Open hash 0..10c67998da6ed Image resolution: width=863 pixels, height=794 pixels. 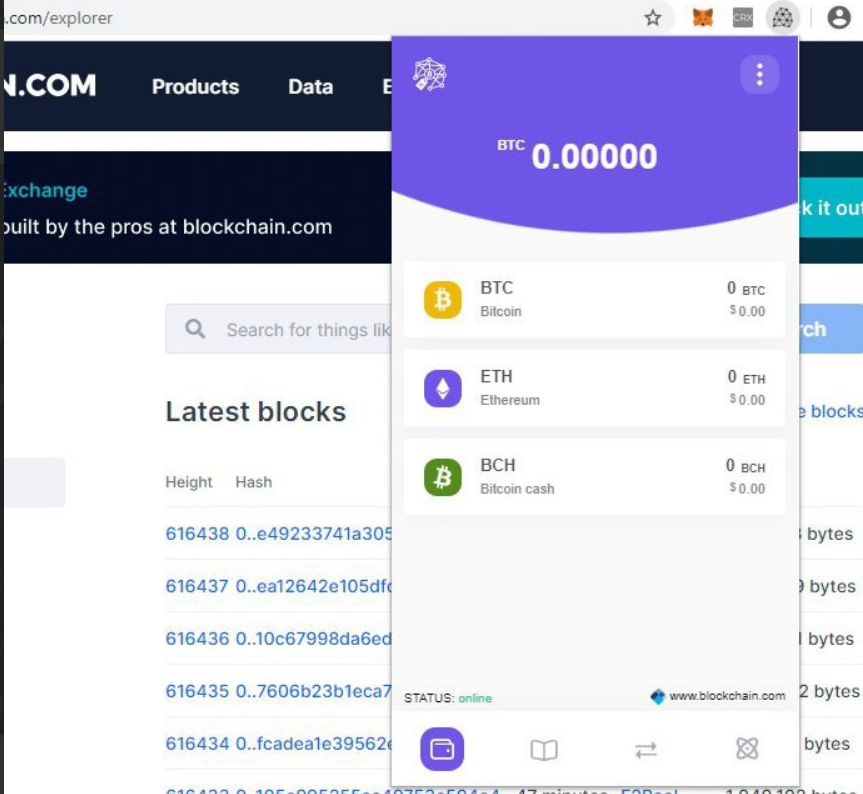(314, 638)
